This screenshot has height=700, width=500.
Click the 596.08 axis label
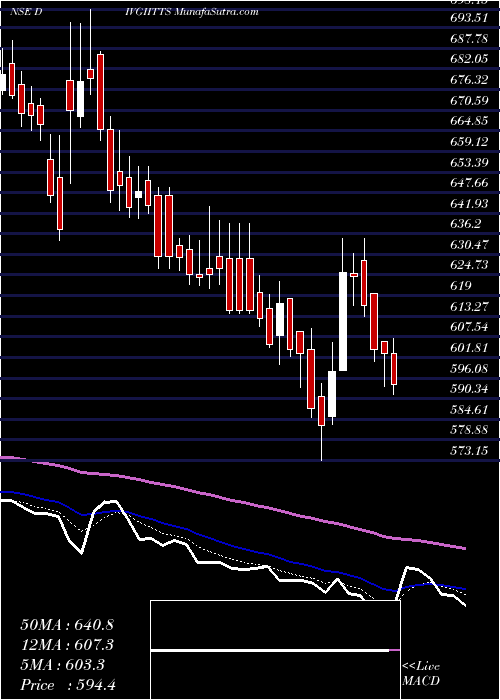pos(469,368)
